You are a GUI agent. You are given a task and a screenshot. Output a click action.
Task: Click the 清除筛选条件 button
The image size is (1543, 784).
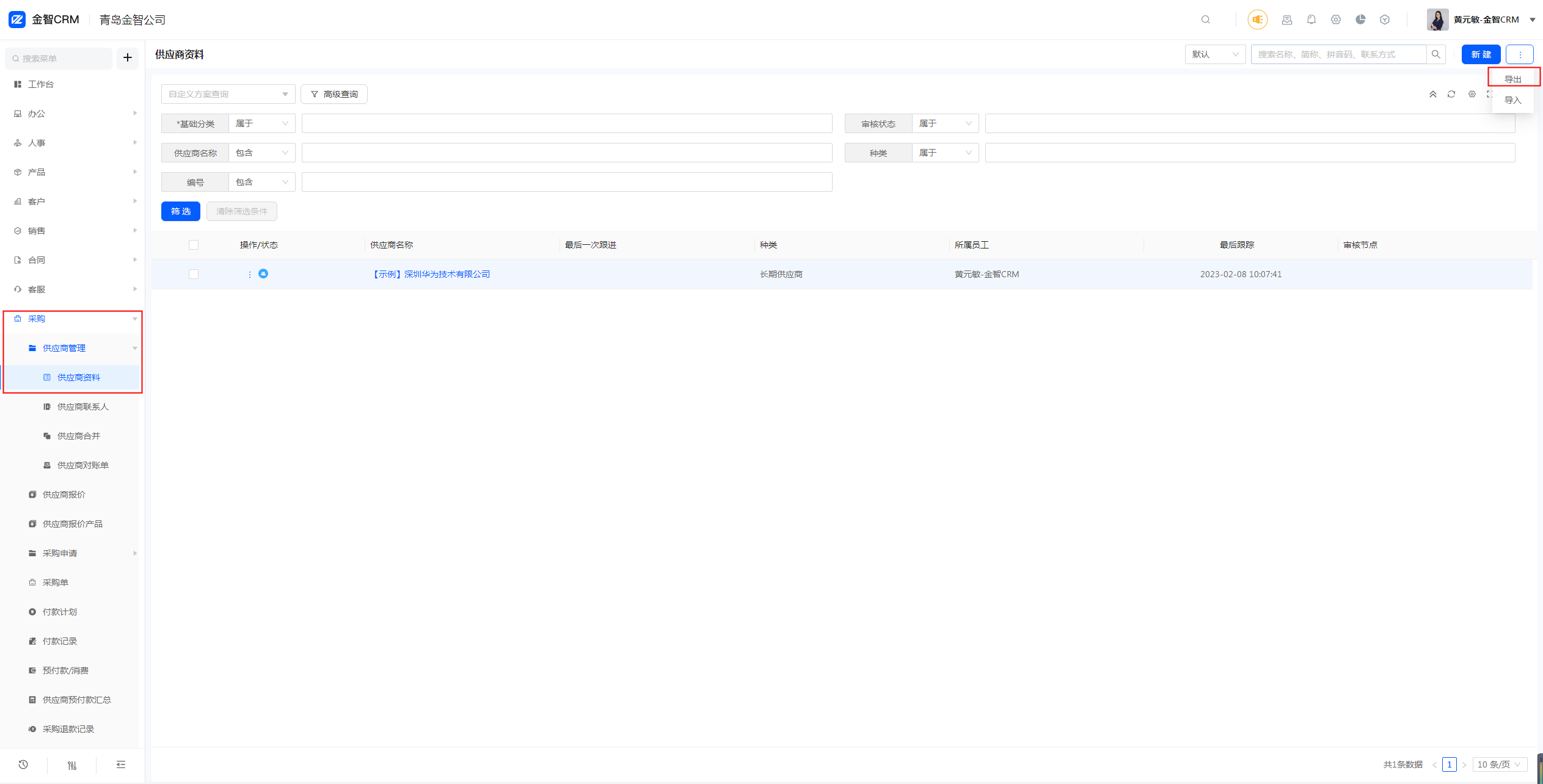pyautogui.click(x=242, y=211)
